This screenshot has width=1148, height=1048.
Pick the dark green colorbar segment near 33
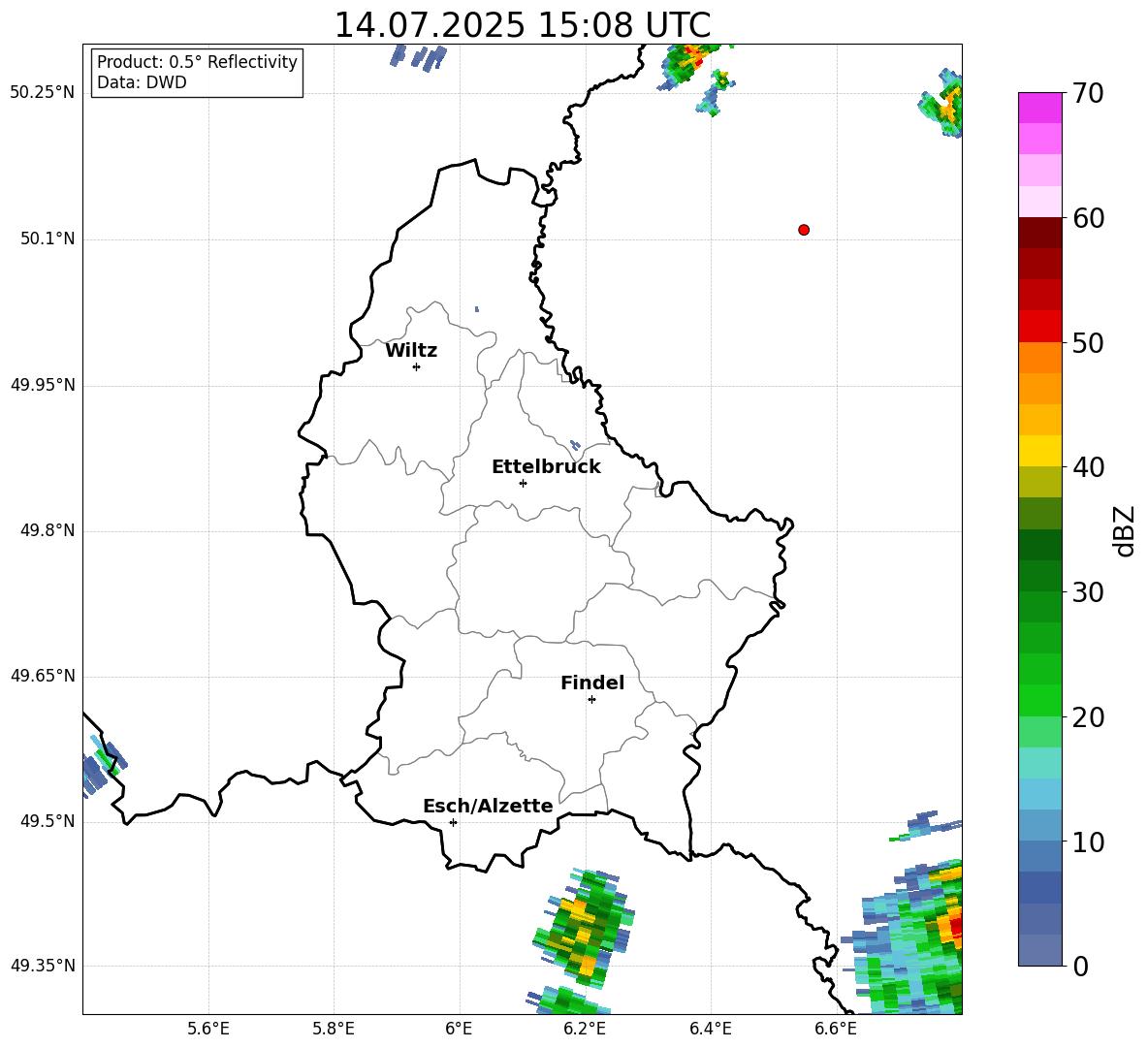pyautogui.click(x=1039, y=545)
